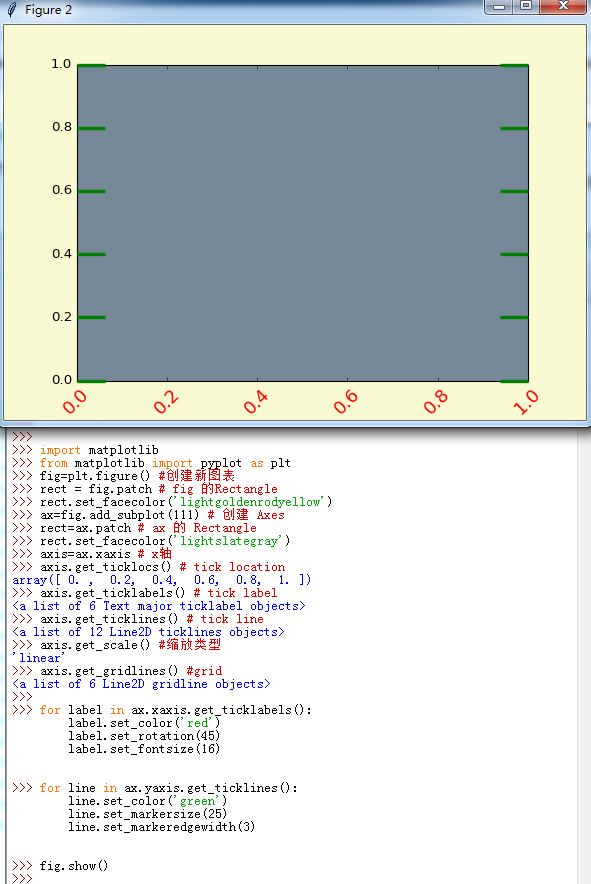The width and height of the screenshot is (591, 884).
Task: Click the line.set_markersize(25) code line
Action: 147,814
